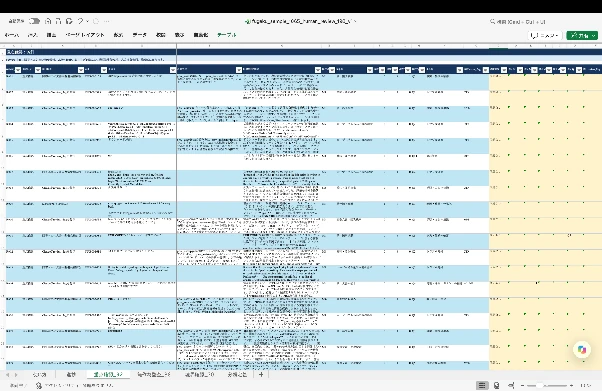Click the search box in the title bar
Image resolution: width=602 pixels, height=391 pixels.
(x=518, y=22)
